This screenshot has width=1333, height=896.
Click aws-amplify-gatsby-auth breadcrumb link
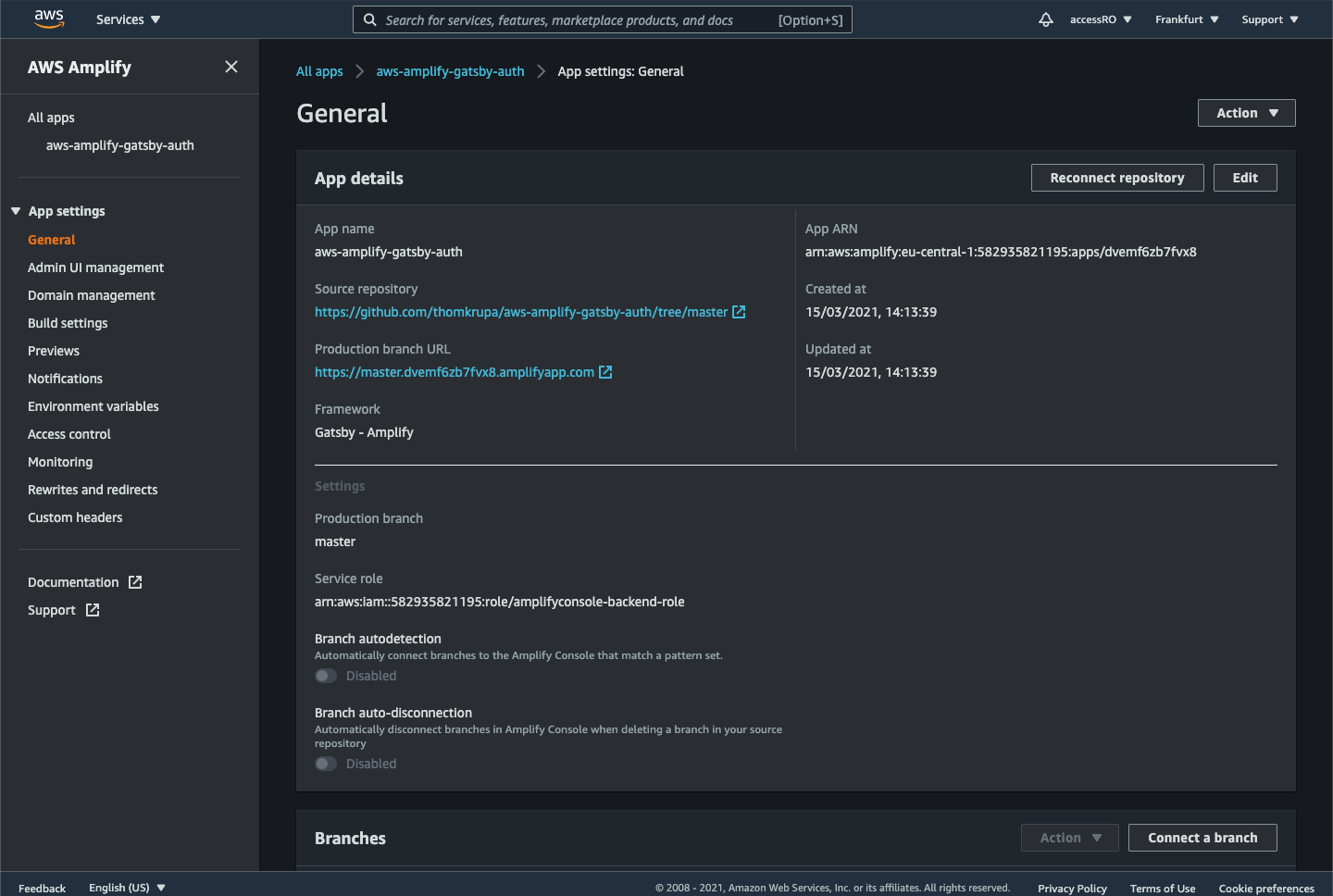[450, 71]
